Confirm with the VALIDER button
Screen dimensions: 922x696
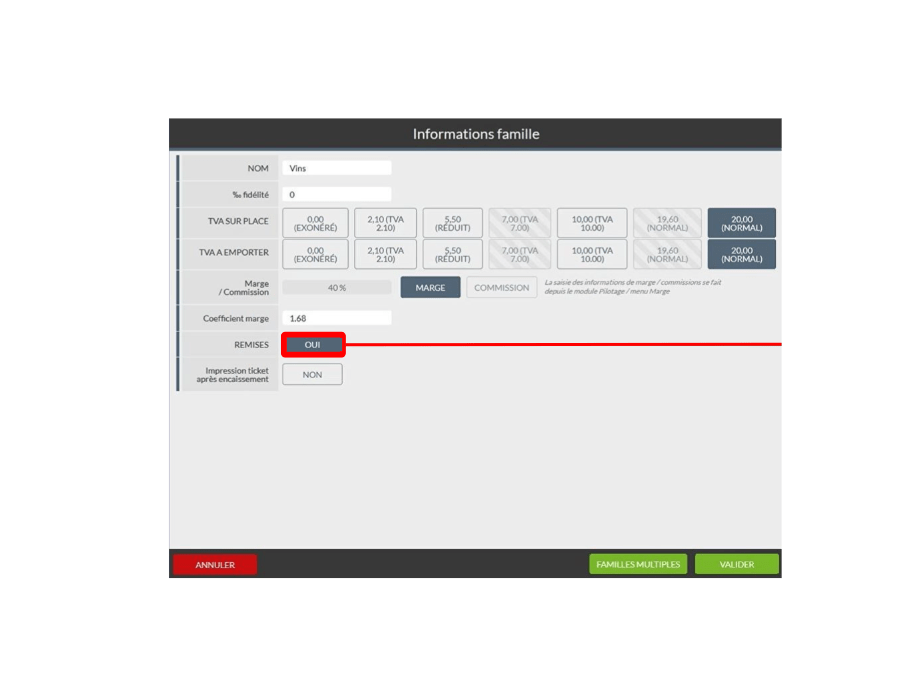737,564
